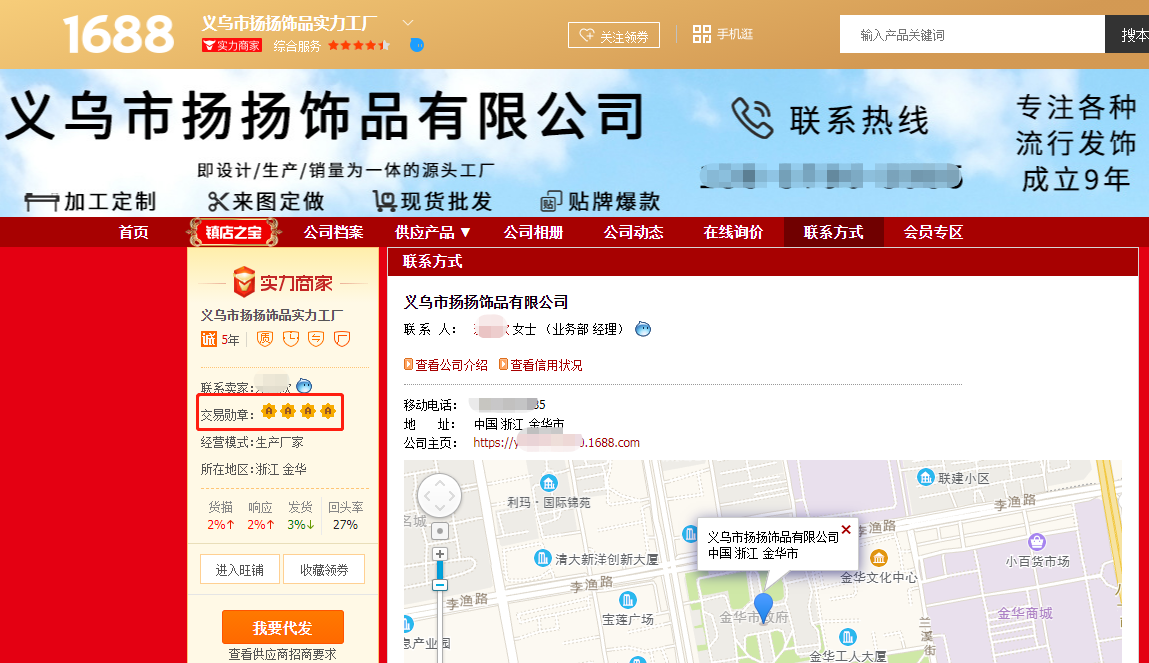Click the last 交易勋章 medal icon
This screenshot has width=1149, height=663.
(328, 411)
